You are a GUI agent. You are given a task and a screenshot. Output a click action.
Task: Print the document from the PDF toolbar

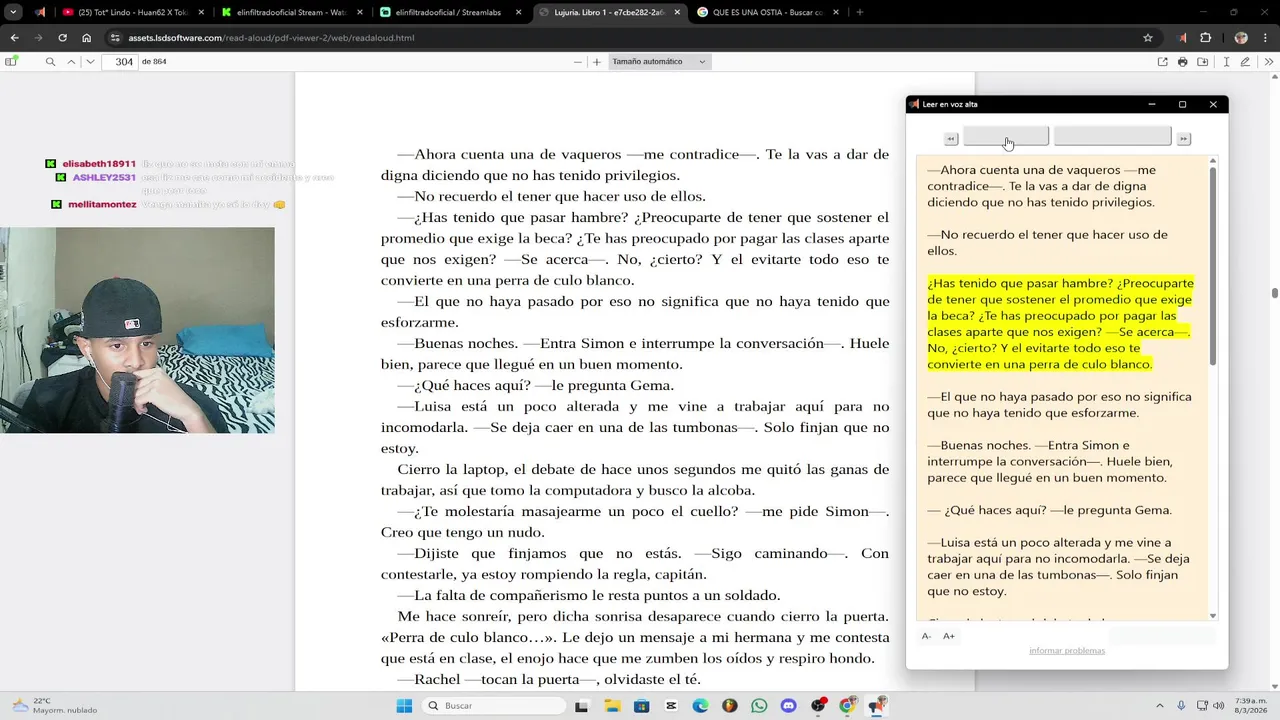click(1183, 62)
